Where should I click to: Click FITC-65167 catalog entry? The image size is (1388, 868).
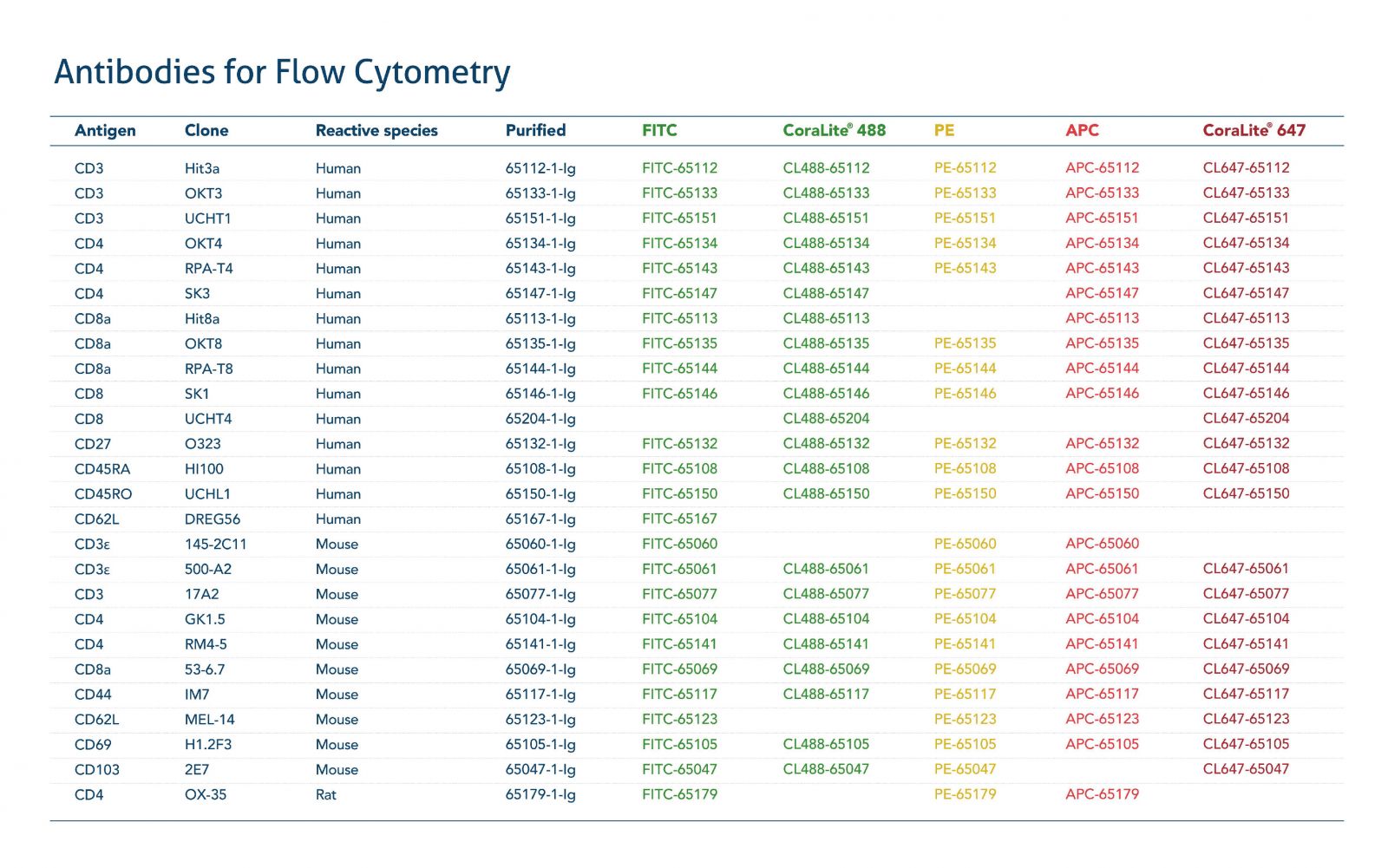tap(680, 519)
